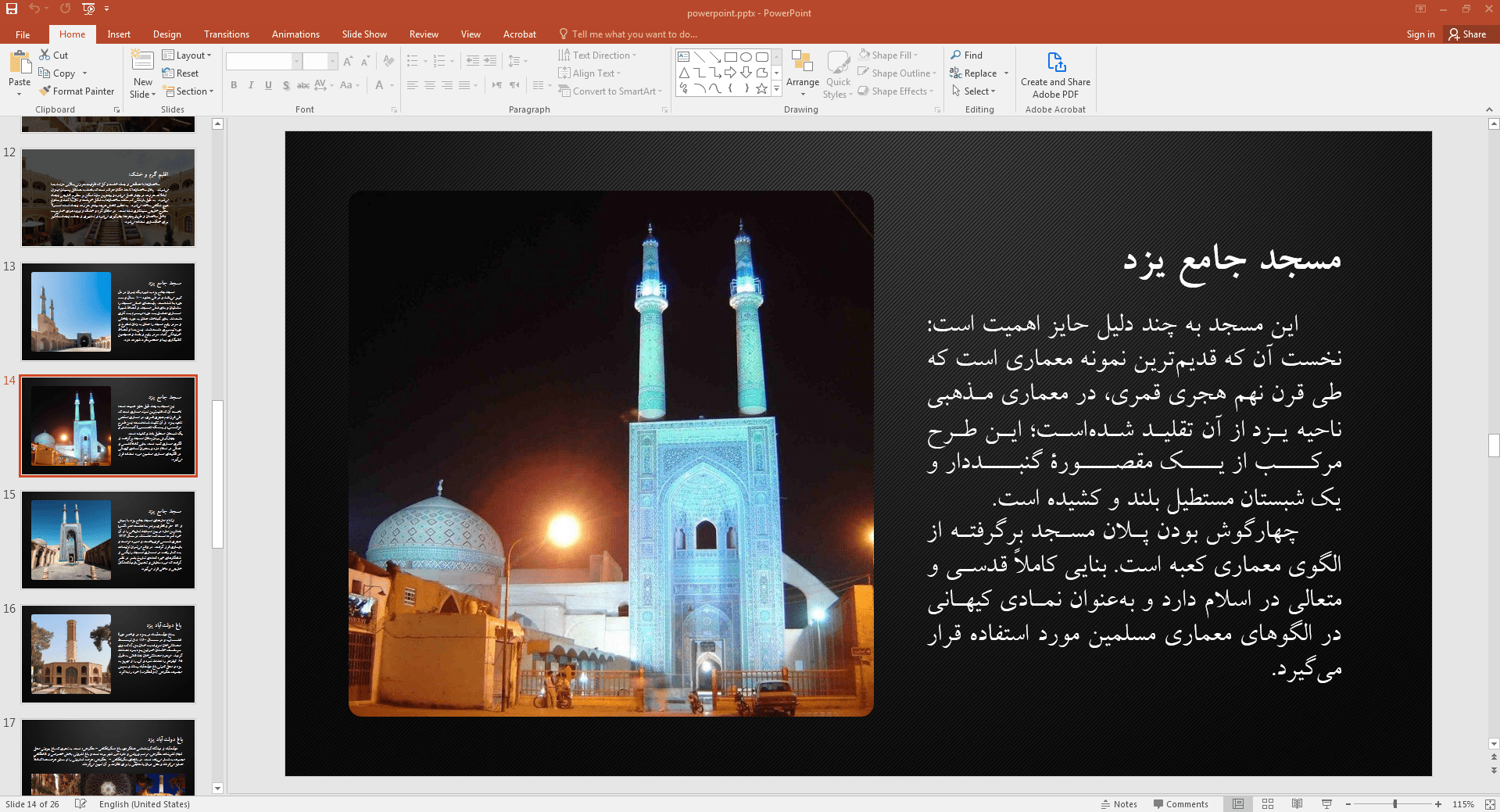Image resolution: width=1500 pixels, height=812 pixels.
Task: Open the Layout dropdown
Action: pyautogui.click(x=187, y=55)
